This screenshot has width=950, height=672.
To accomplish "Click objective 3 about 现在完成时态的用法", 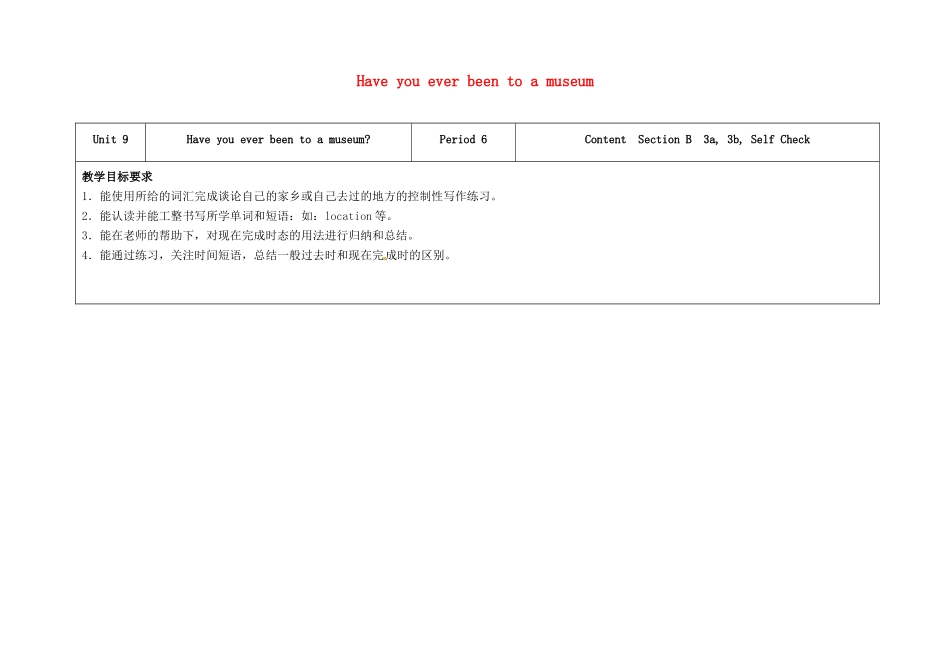I will tap(248, 236).
